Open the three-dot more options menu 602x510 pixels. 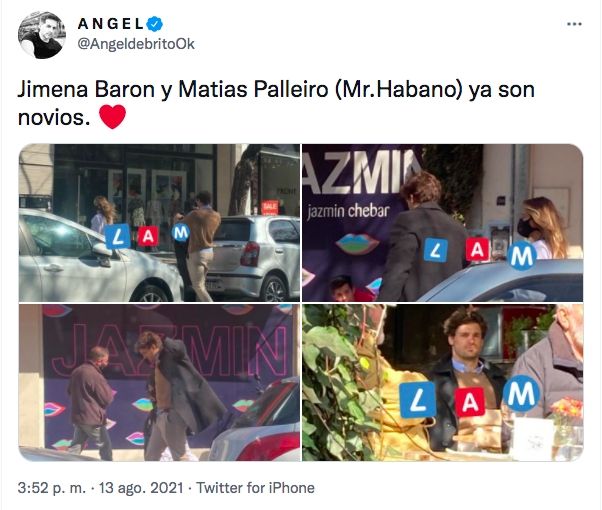(574, 24)
